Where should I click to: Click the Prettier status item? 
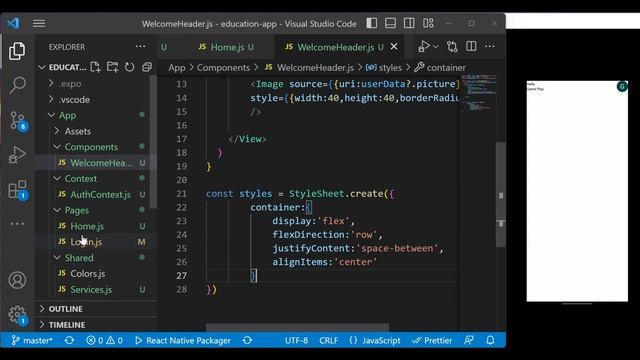pos(432,340)
